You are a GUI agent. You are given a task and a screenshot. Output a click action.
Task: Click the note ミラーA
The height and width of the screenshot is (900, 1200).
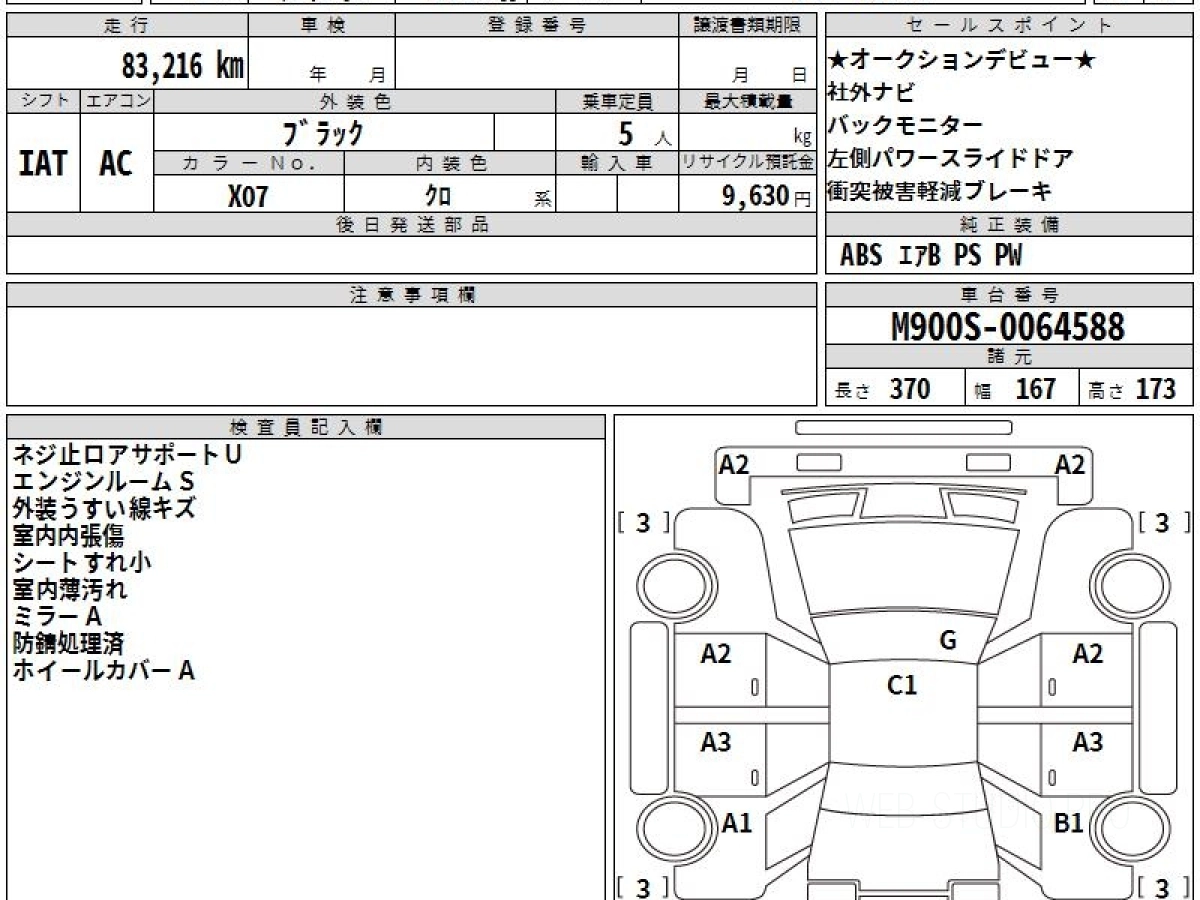click(x=57, y=616)
